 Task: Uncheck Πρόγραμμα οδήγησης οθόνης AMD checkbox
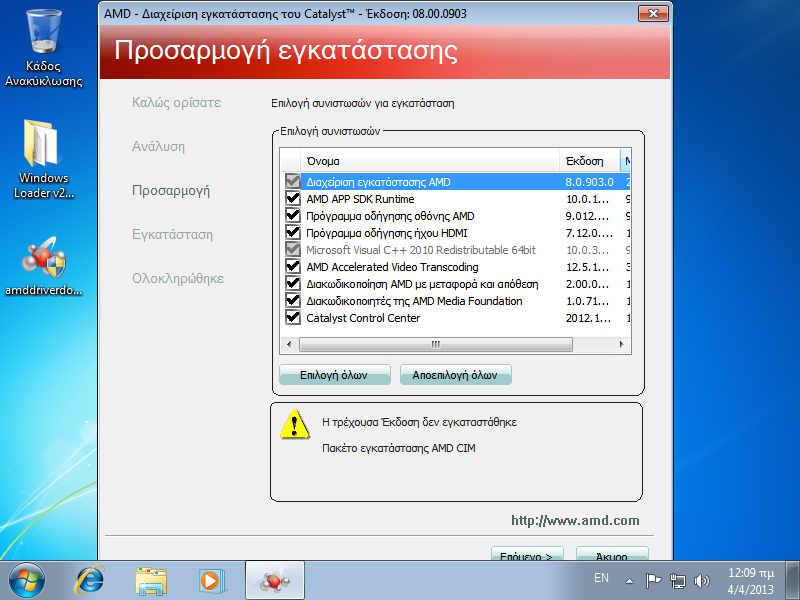292,216
